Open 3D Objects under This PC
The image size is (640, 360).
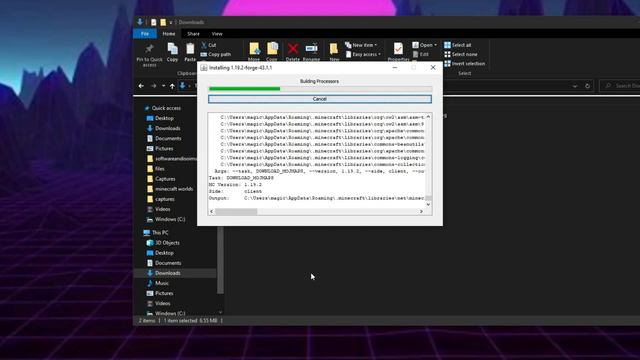click(x=167, y=243)
